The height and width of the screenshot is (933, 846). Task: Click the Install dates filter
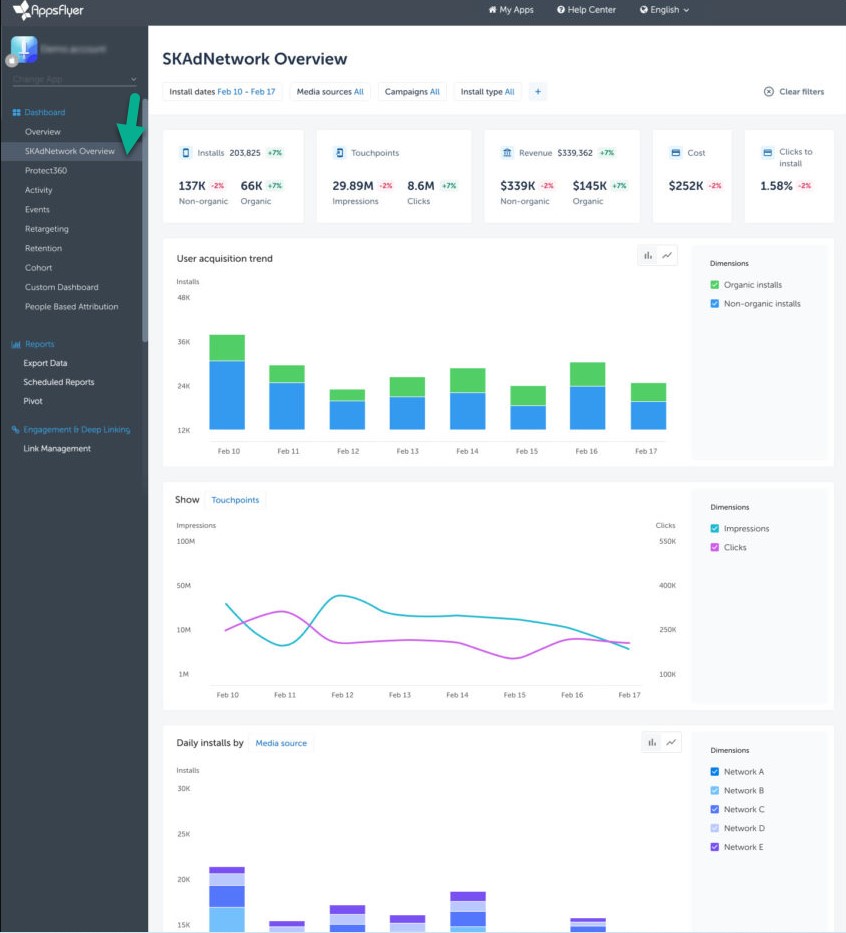point(222,92)
